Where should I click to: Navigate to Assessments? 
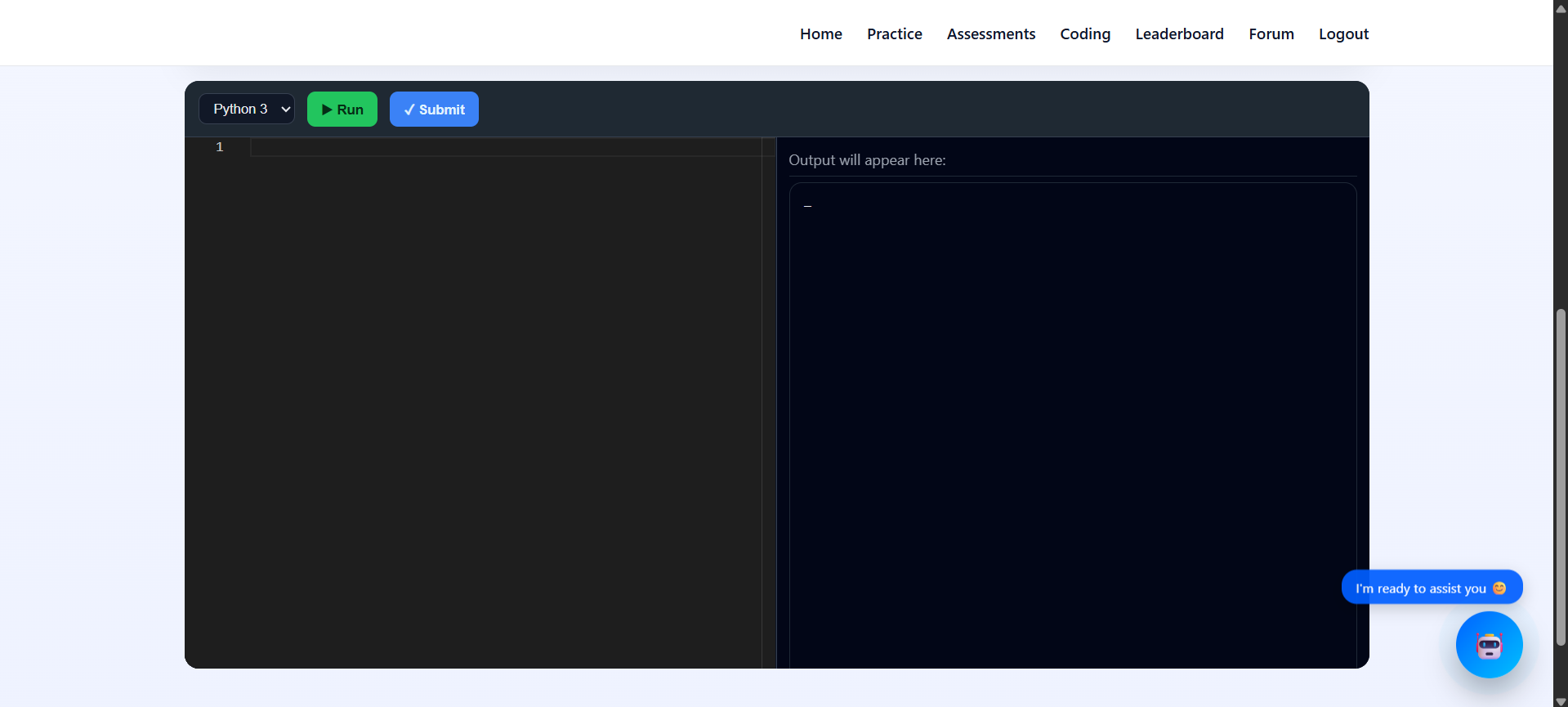[990, 34]
